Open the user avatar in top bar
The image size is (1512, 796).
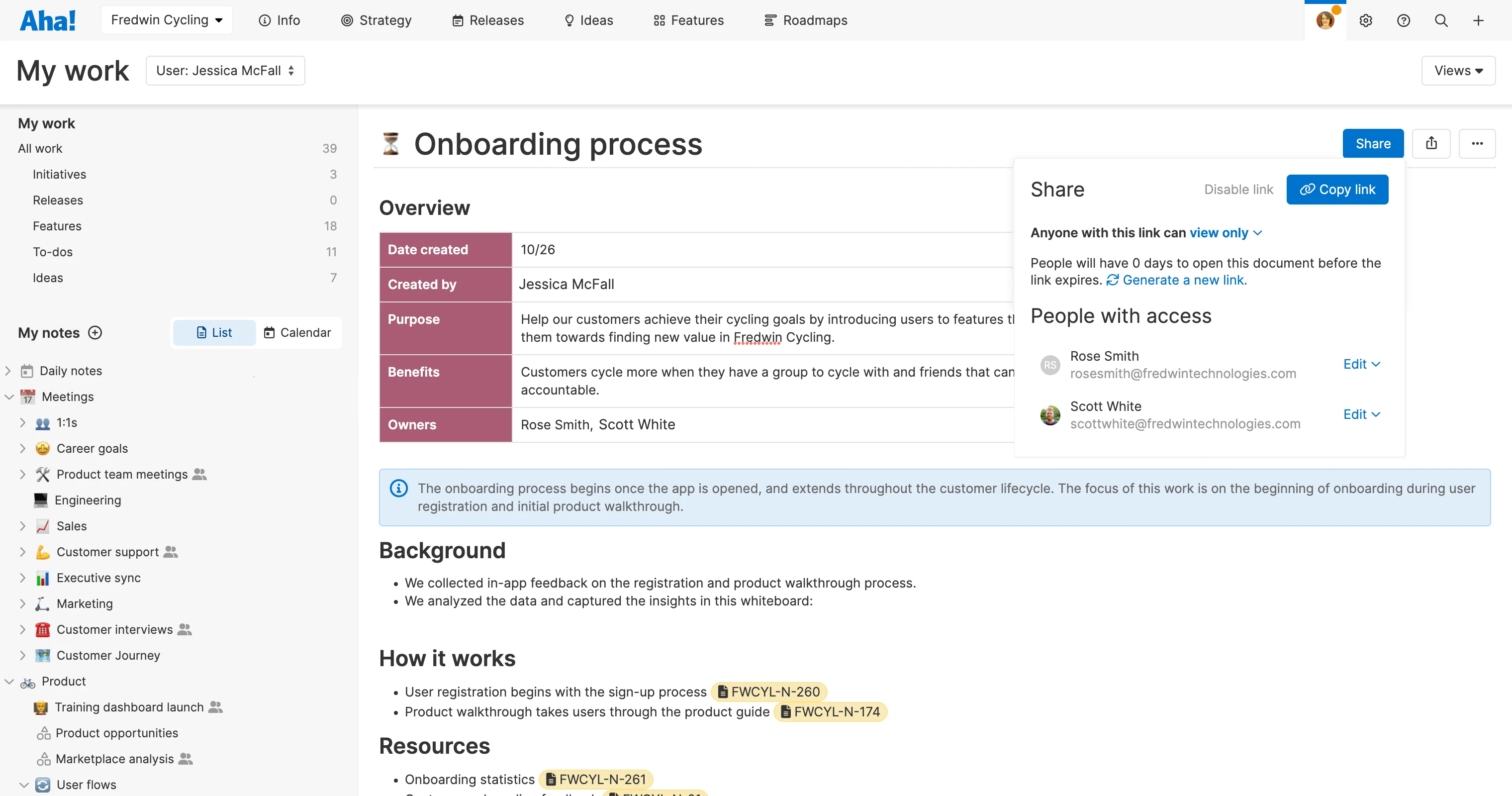[1325, 20]
